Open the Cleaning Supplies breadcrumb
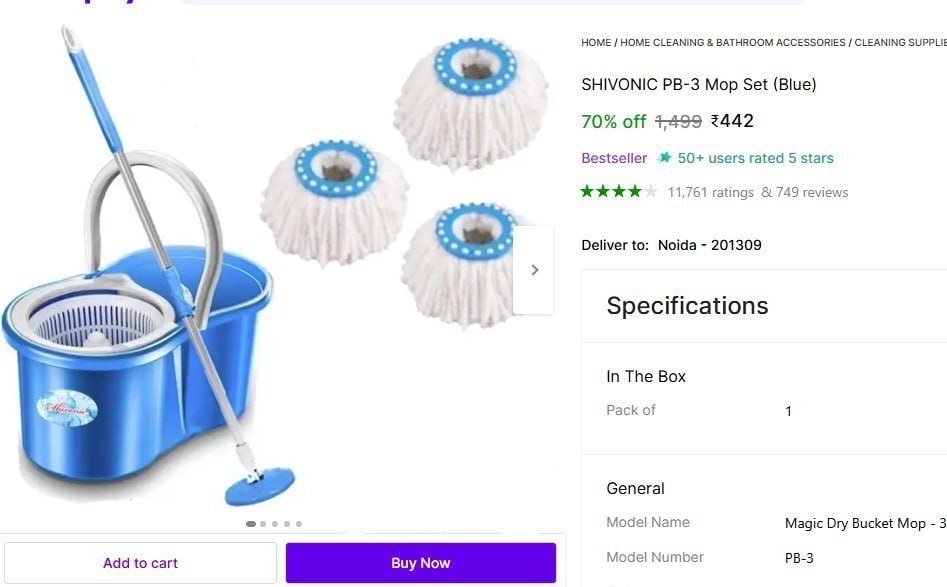This screenshot has width=947, height=587. [900, 42]
